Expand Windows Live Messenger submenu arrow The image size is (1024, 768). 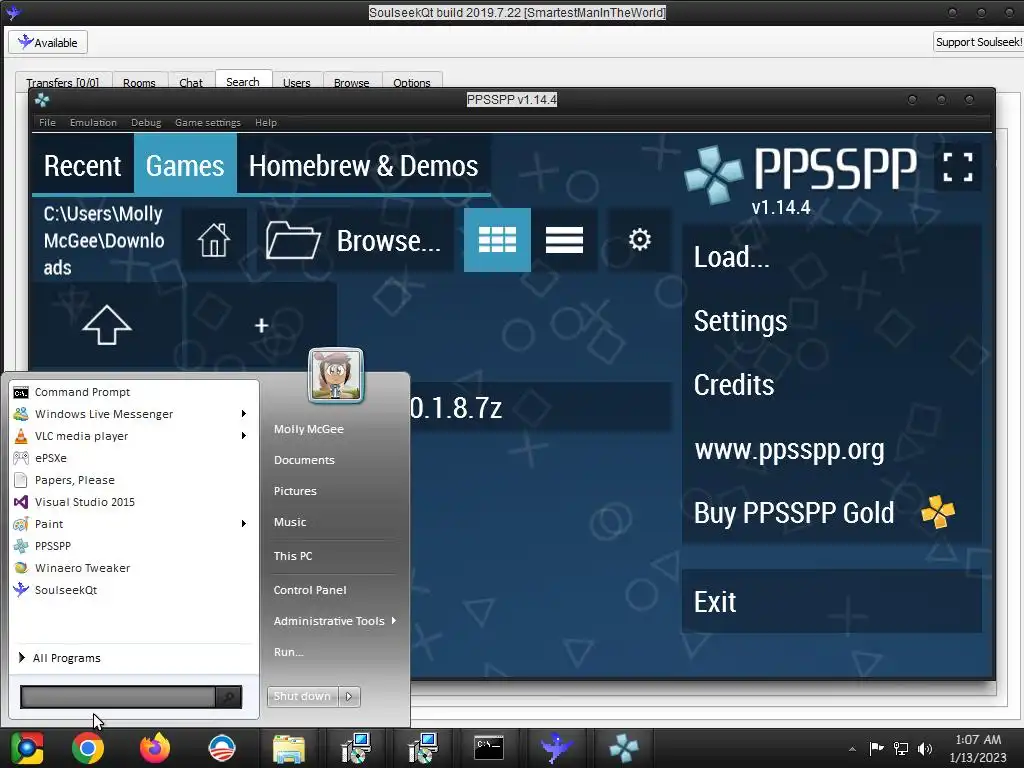[244, 413]
